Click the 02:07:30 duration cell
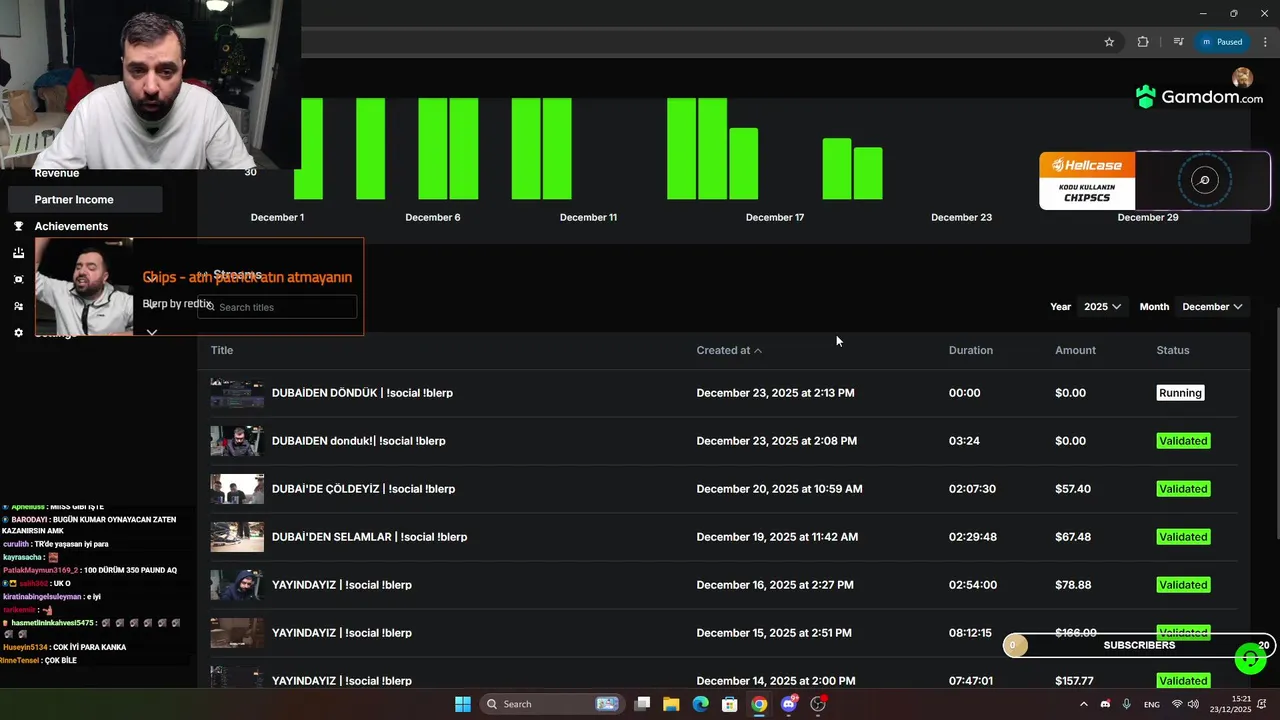This screenshot has height=720, width=1280. [x=972, y=489]
